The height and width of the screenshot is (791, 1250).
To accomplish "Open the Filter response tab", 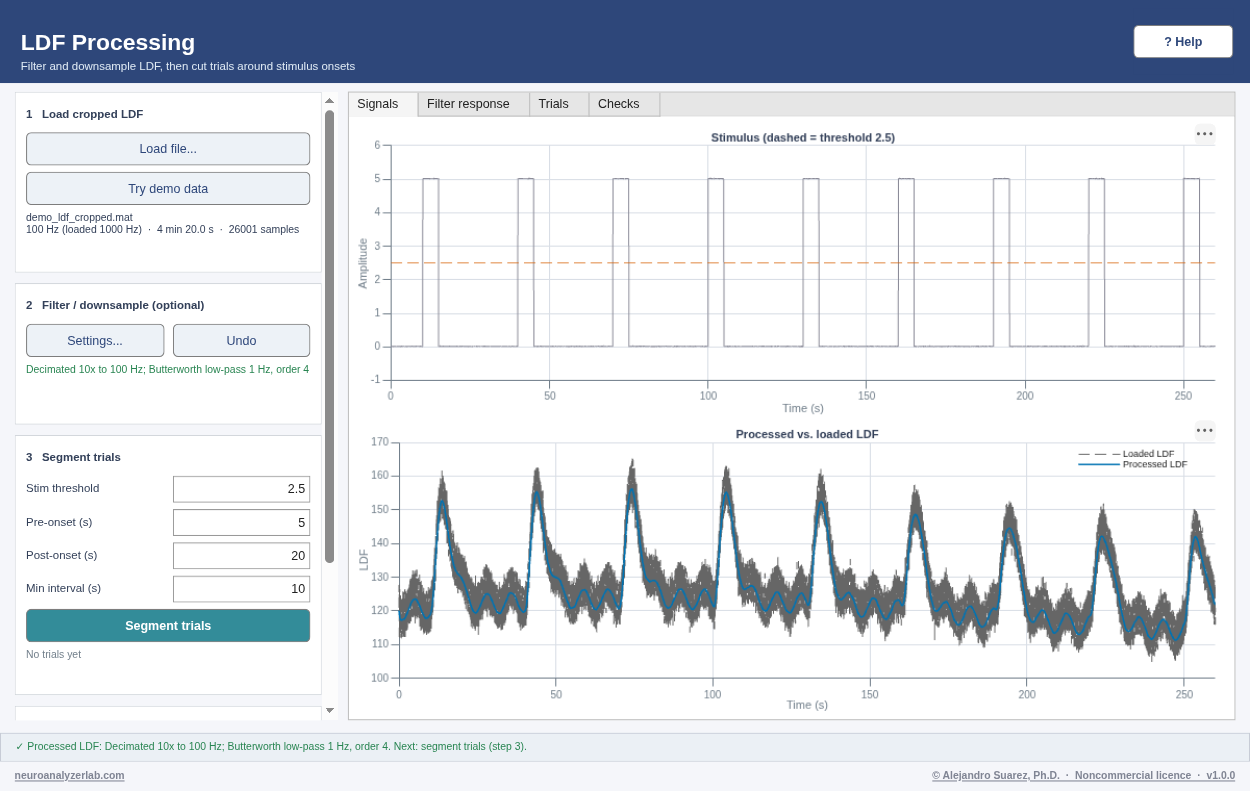I will click(x=474, y=104).
